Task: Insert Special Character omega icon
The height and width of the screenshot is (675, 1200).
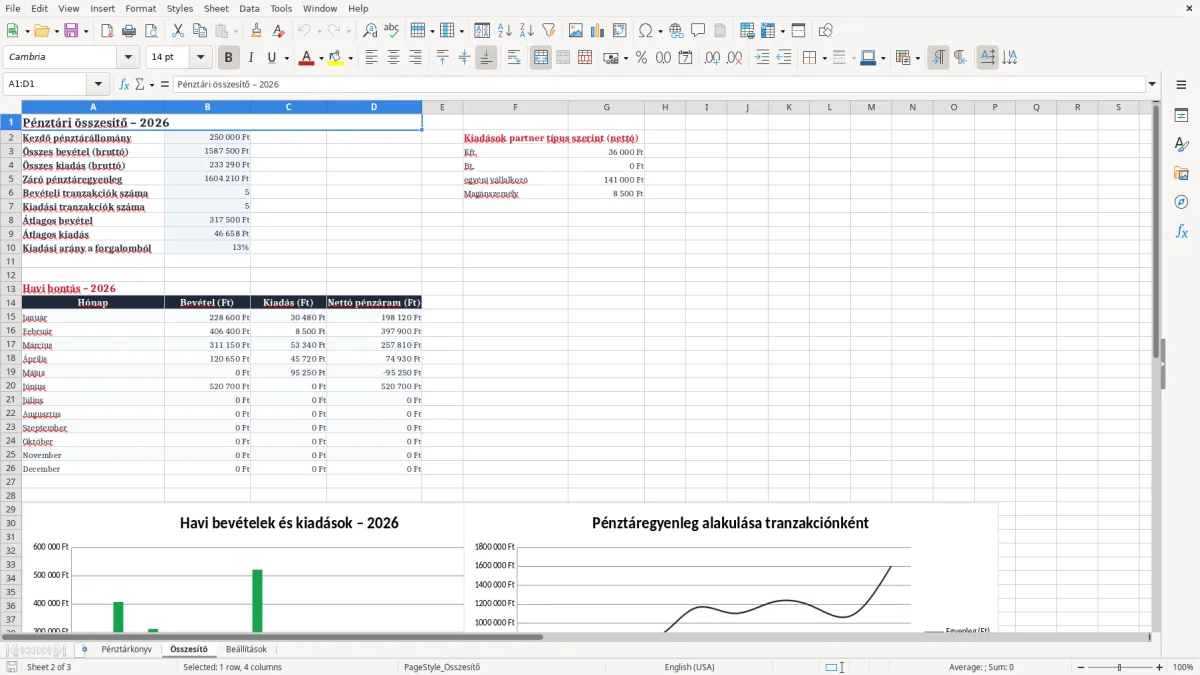Action: coord(645,31)
